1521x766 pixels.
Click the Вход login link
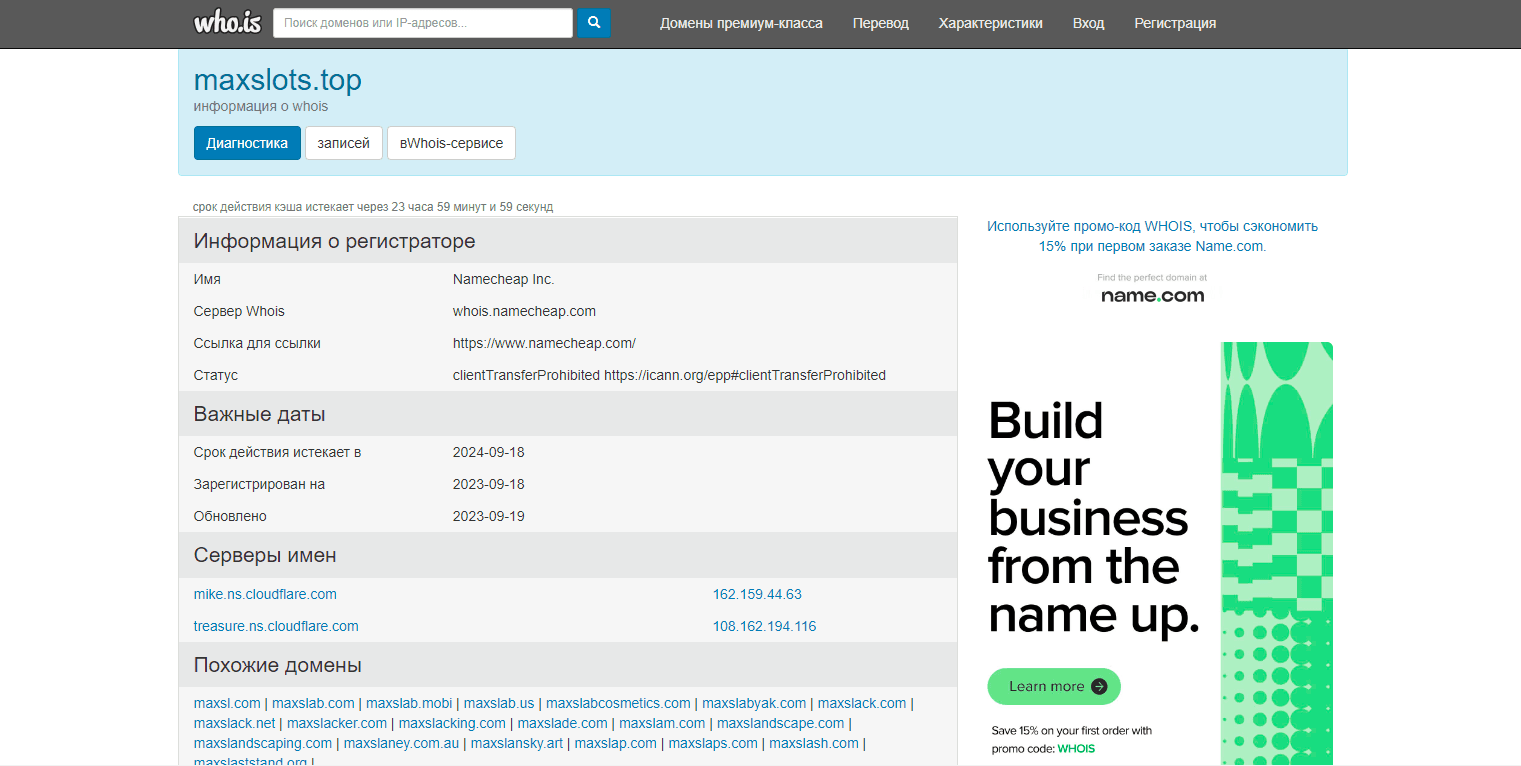point(1088,23)
